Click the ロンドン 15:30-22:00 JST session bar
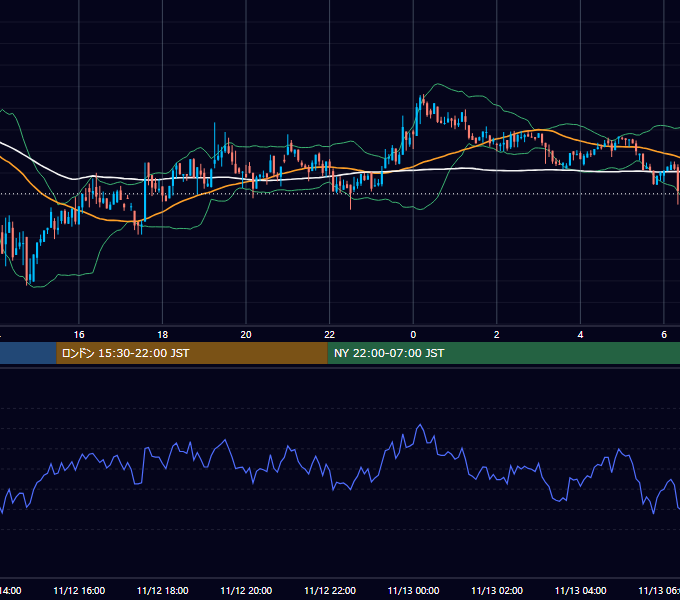 [x=192, y=353]
